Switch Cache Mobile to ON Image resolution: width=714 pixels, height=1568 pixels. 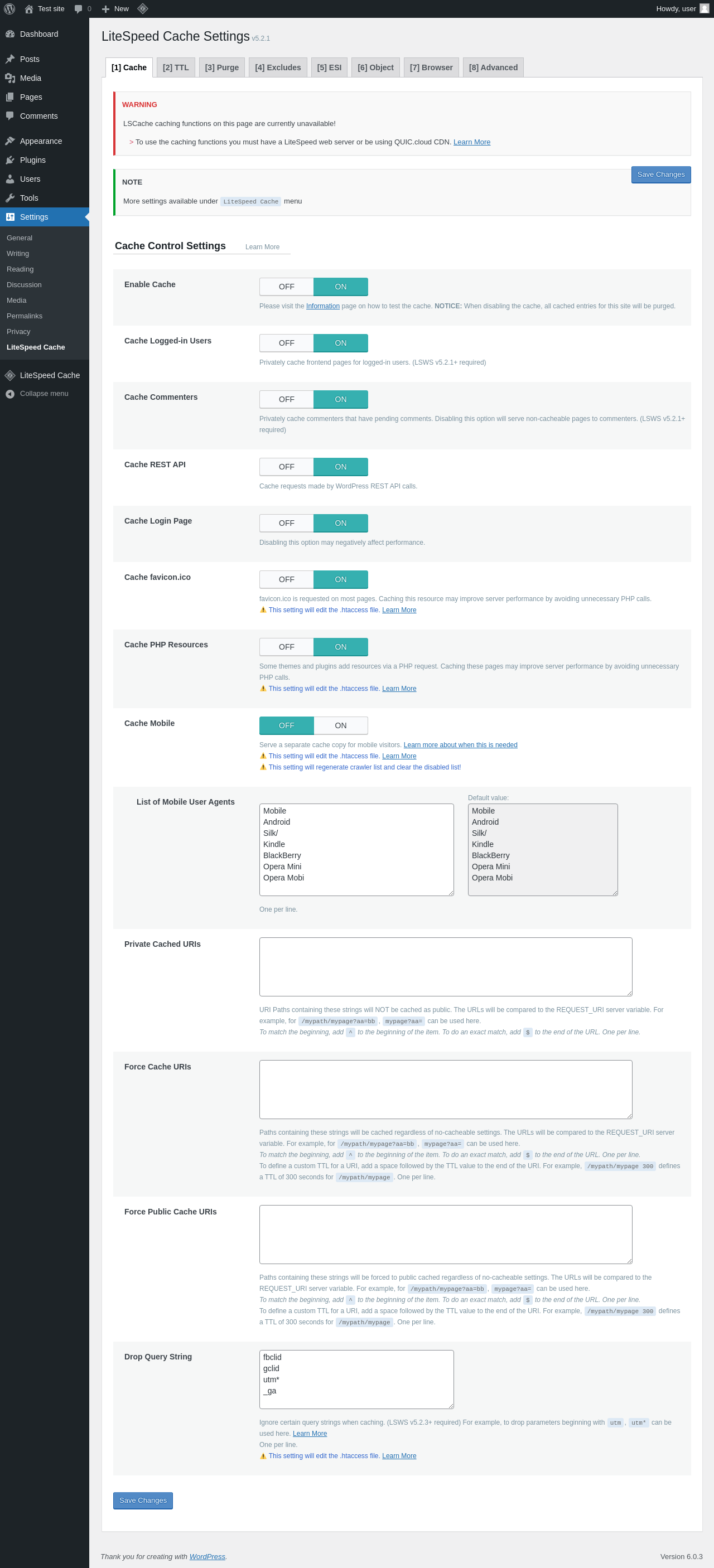point(341,725)
